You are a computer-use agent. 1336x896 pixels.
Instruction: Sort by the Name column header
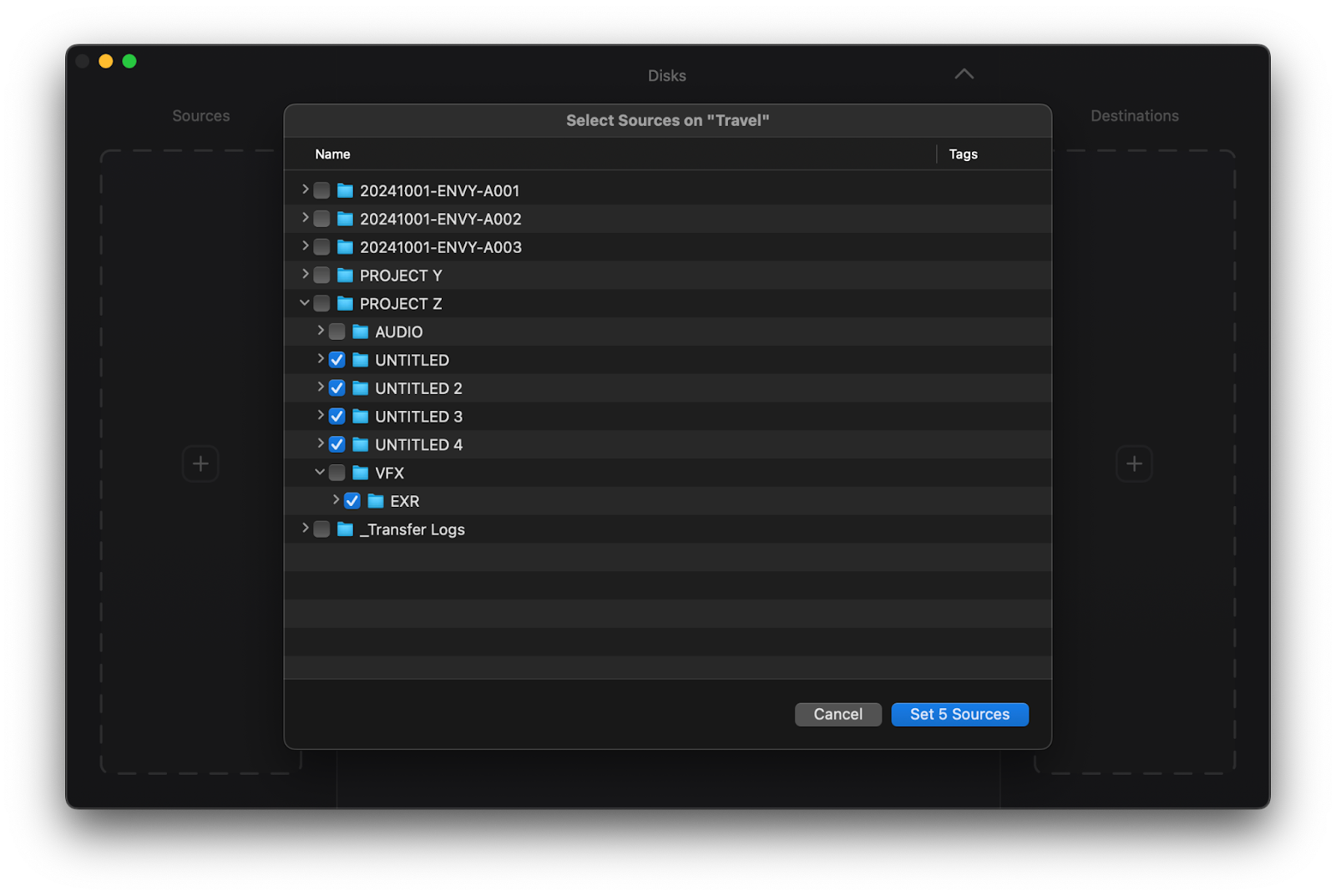332,154
